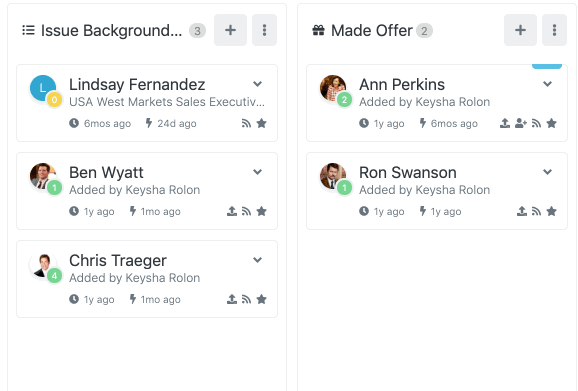578x391 pixels.
Task: Click upload icon on Ben Wyatt card
Action: (x=231, y=212)
